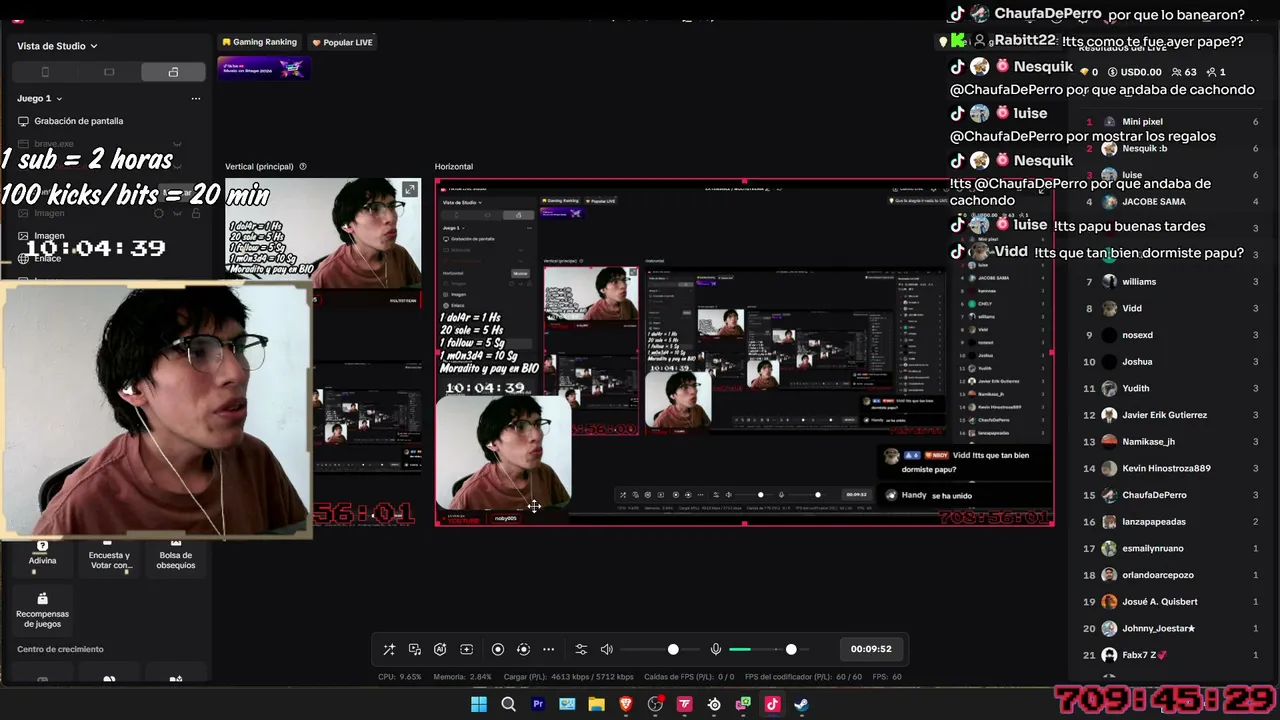Open the Windows Start menu
Screen dimensions: 1280x720
point(479,704)
